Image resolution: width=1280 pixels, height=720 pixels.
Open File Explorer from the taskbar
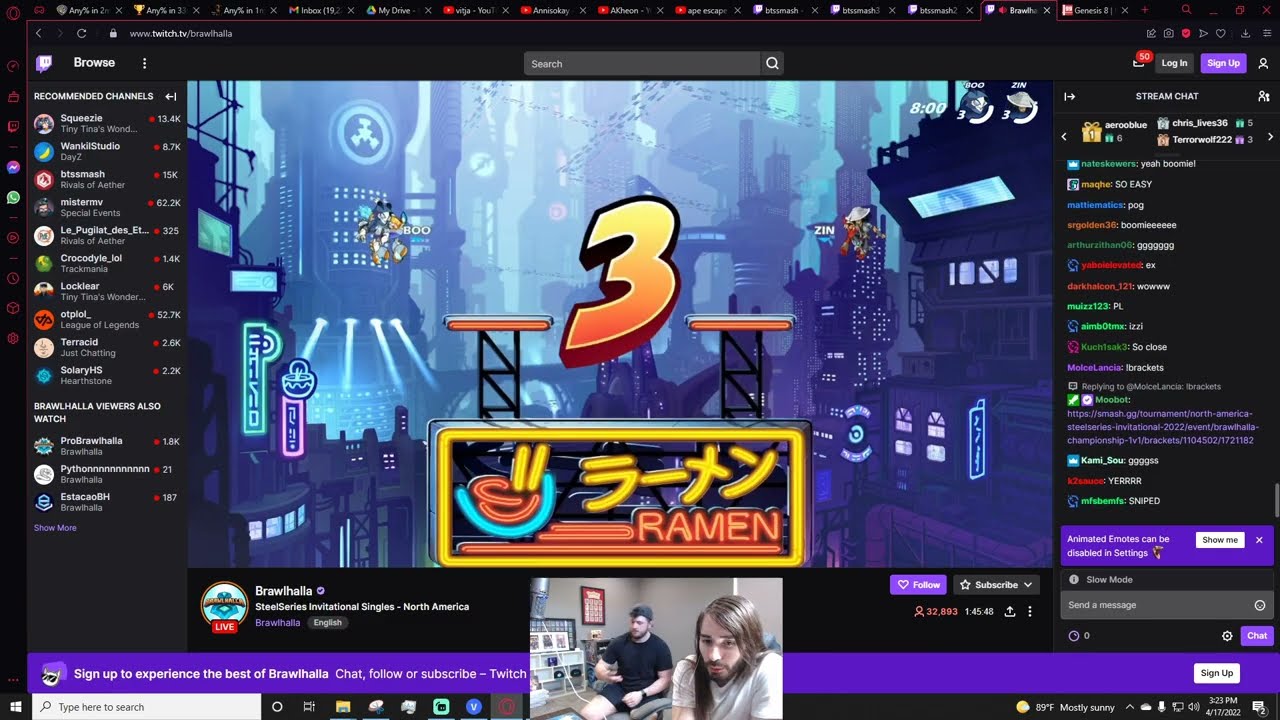coord(343,707)
